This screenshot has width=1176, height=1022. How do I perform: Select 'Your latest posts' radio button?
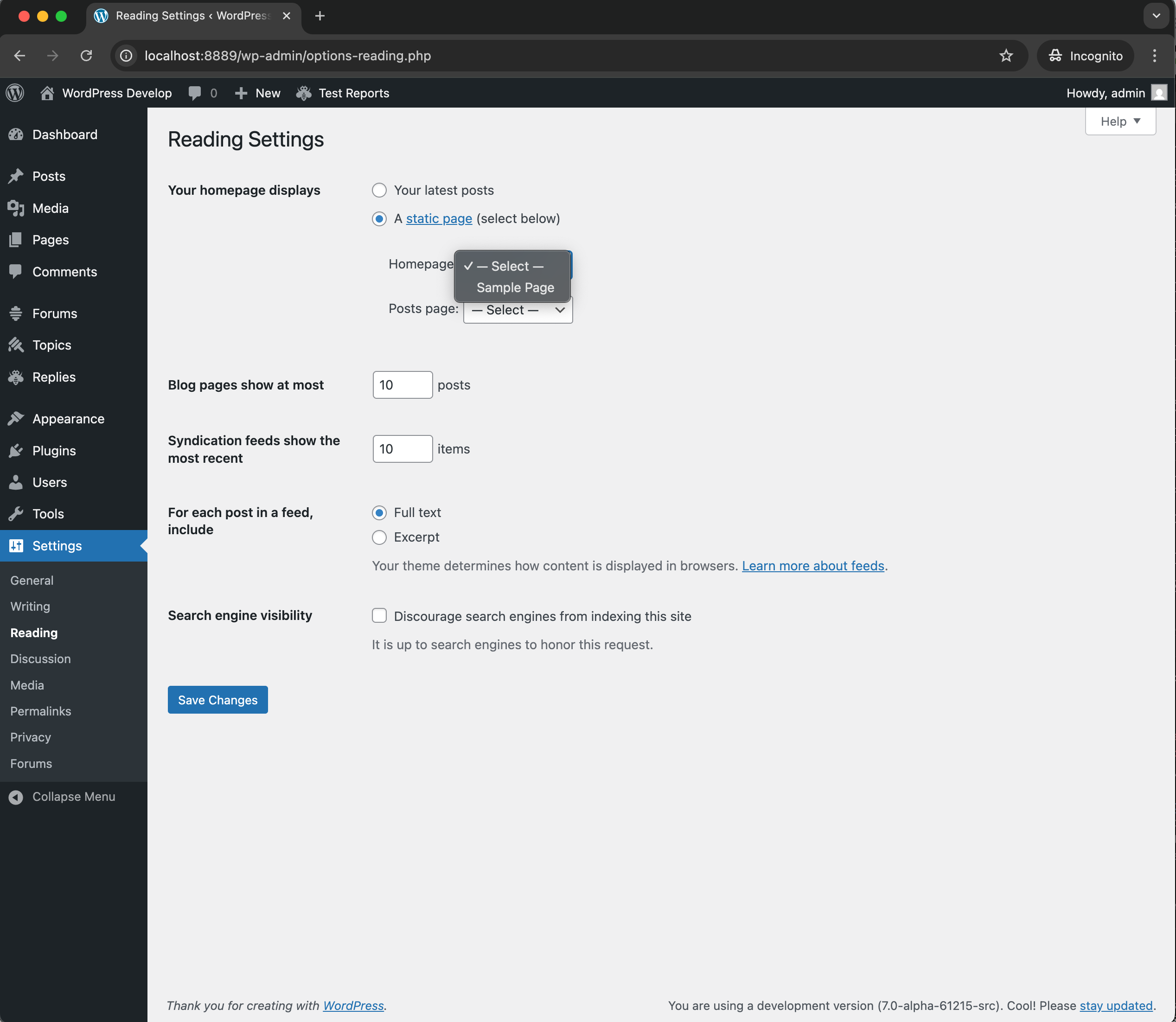pos(379,191)
